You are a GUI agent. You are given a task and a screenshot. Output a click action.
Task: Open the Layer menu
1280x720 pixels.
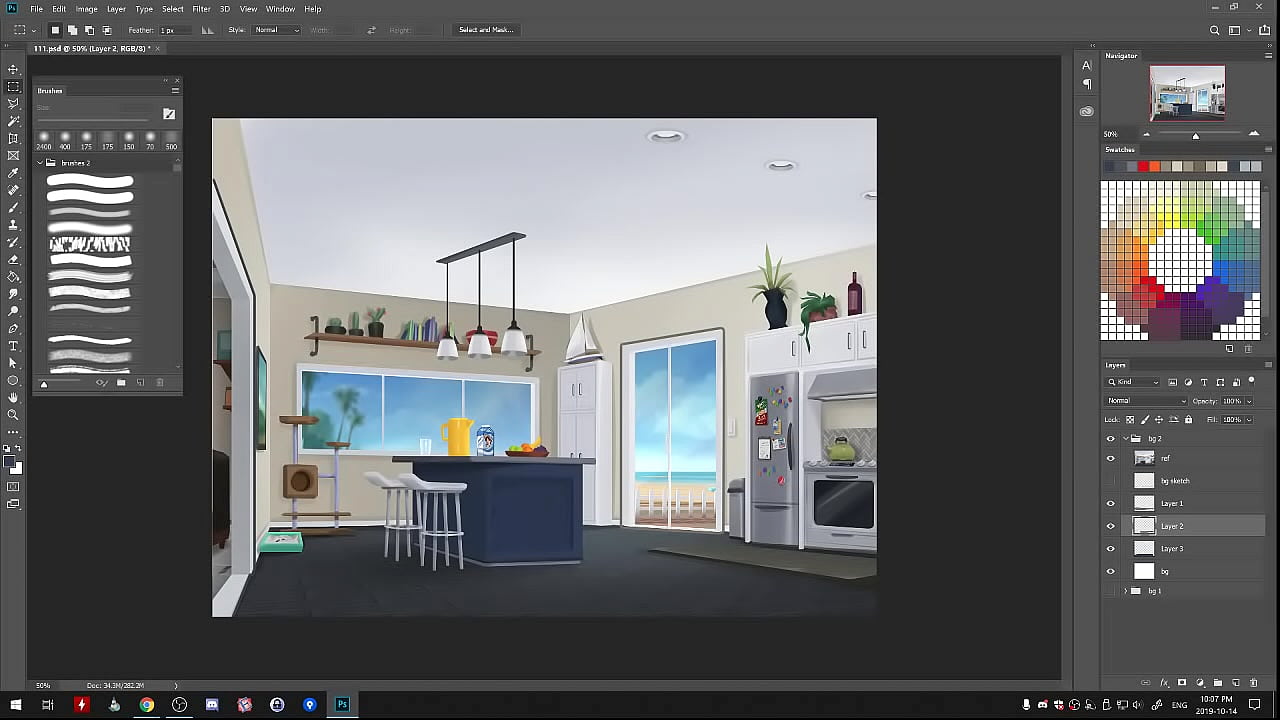(116, 9)
